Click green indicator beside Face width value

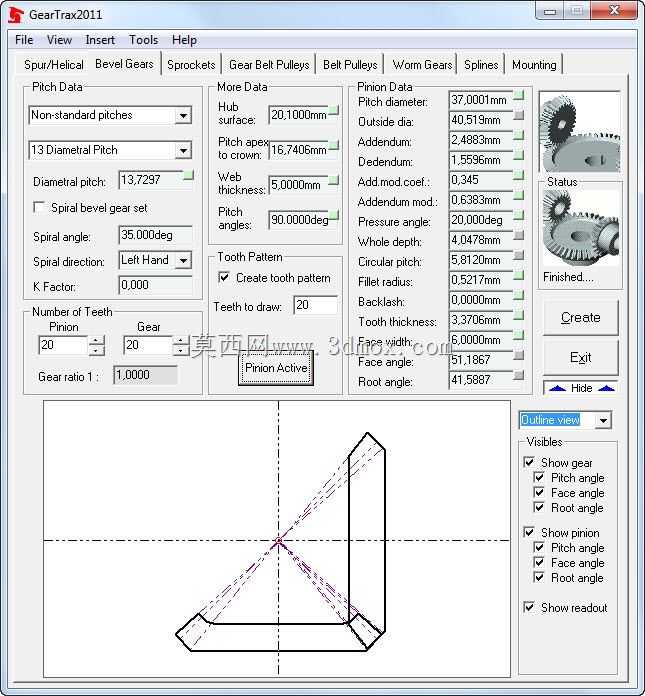click(x=518, y=335)
